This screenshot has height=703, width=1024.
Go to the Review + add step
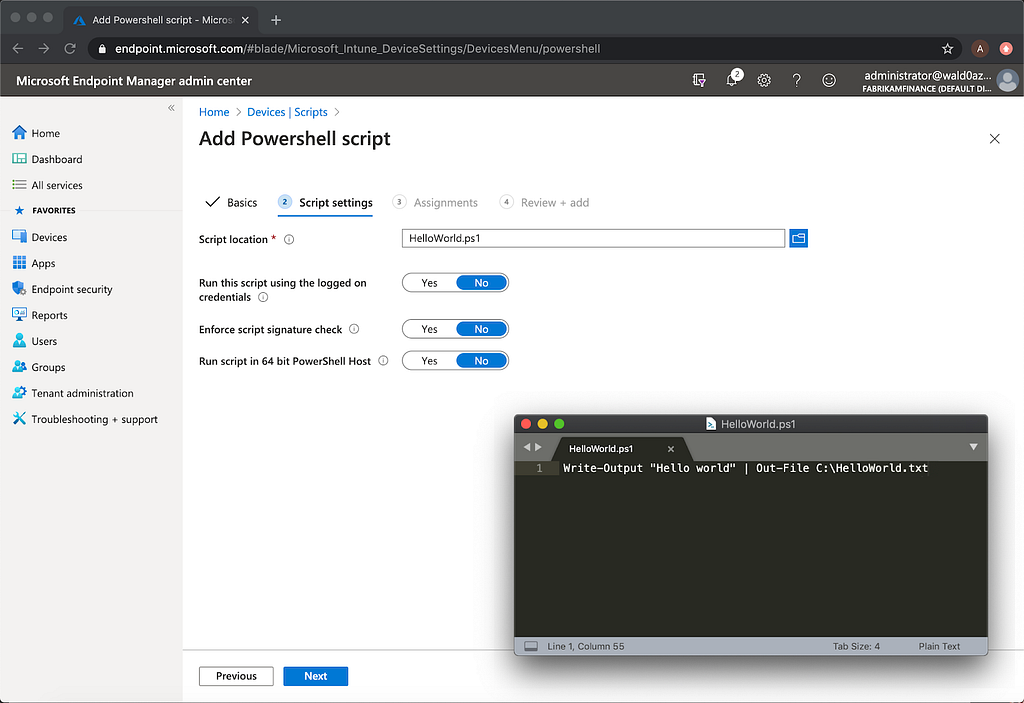coord(544,203)
